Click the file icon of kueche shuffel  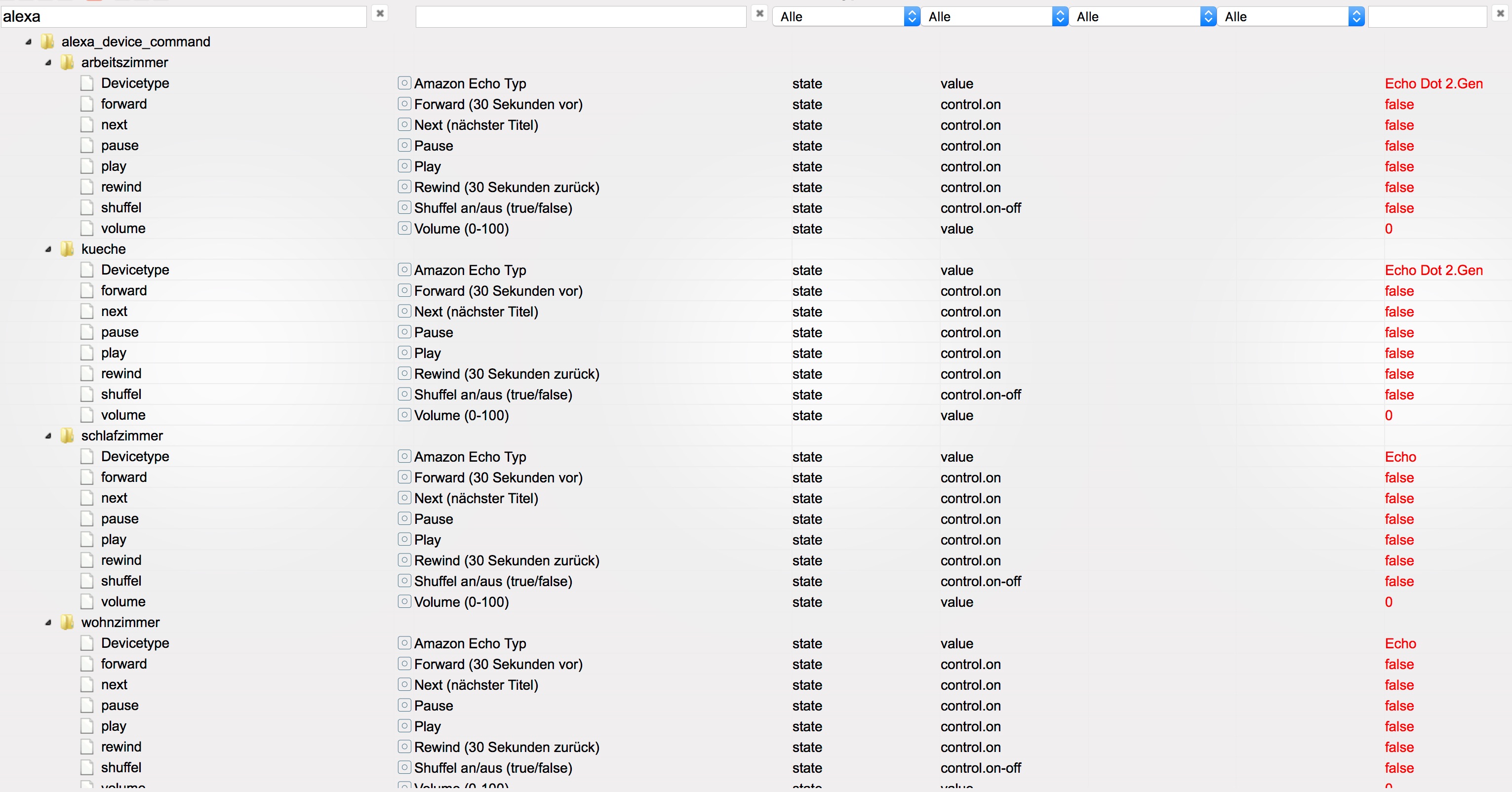(x=87, y=394)
